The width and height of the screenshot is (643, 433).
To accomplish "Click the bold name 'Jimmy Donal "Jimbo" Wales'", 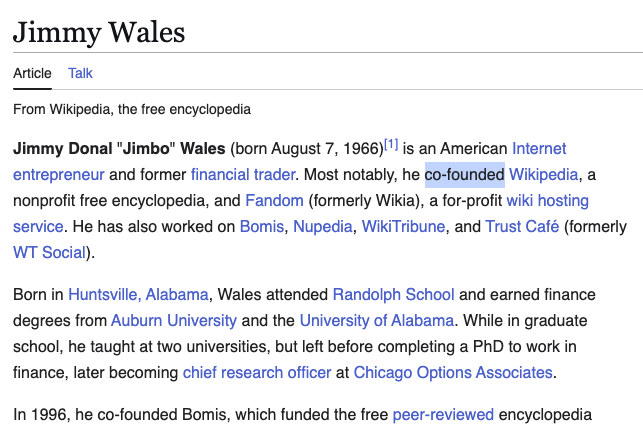I will click(119, 148).
